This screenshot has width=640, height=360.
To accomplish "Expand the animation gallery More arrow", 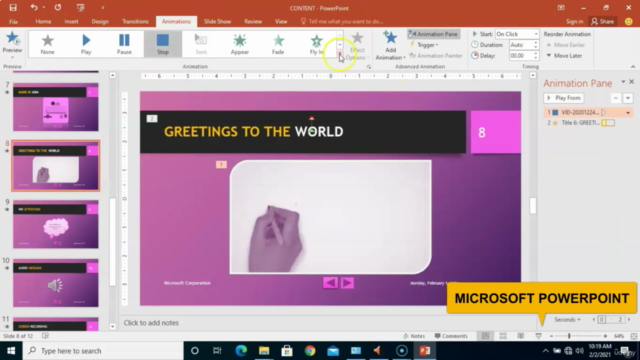I will click(339, 55).
